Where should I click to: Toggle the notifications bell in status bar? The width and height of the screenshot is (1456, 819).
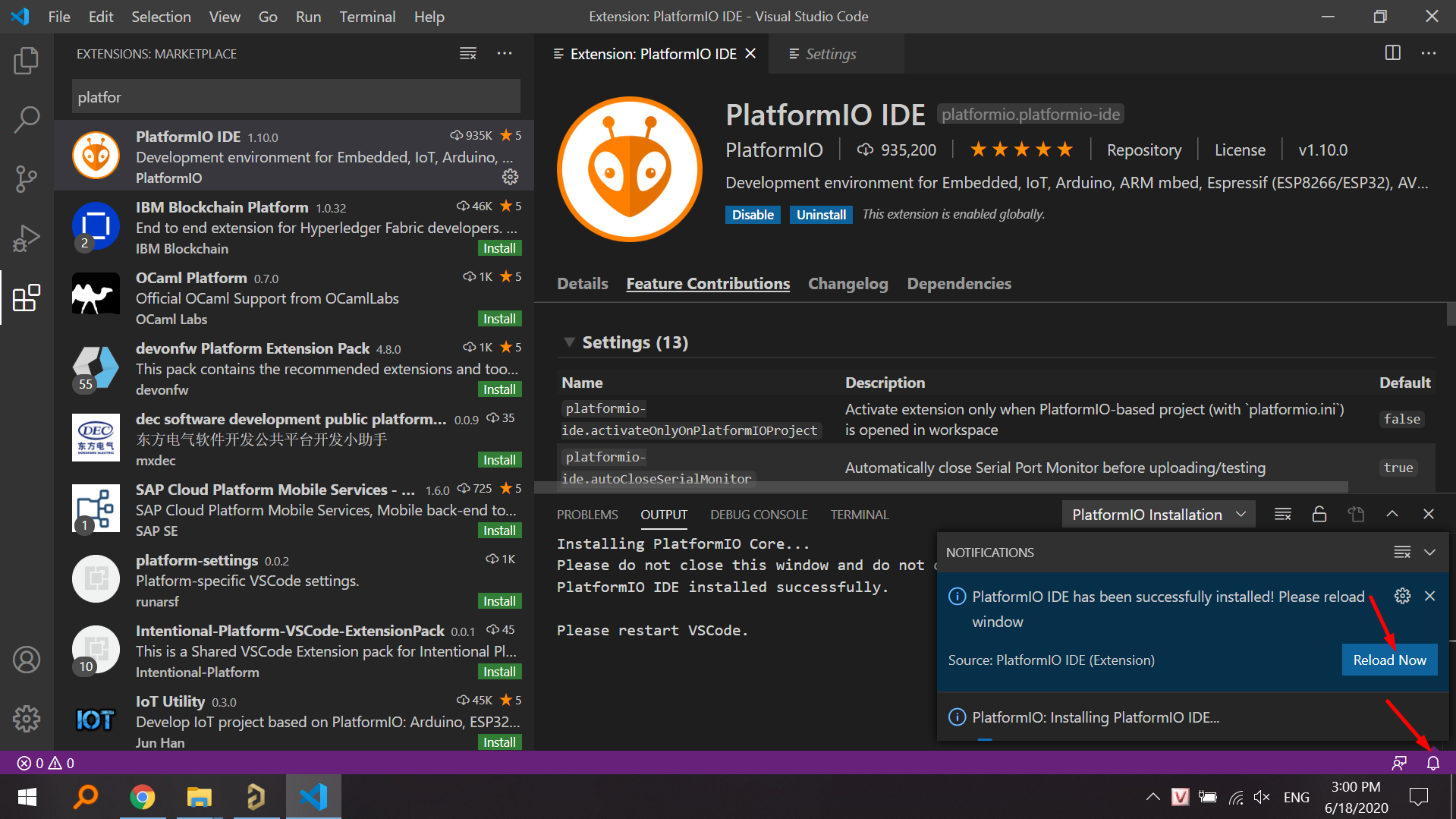click(1433, 763)
